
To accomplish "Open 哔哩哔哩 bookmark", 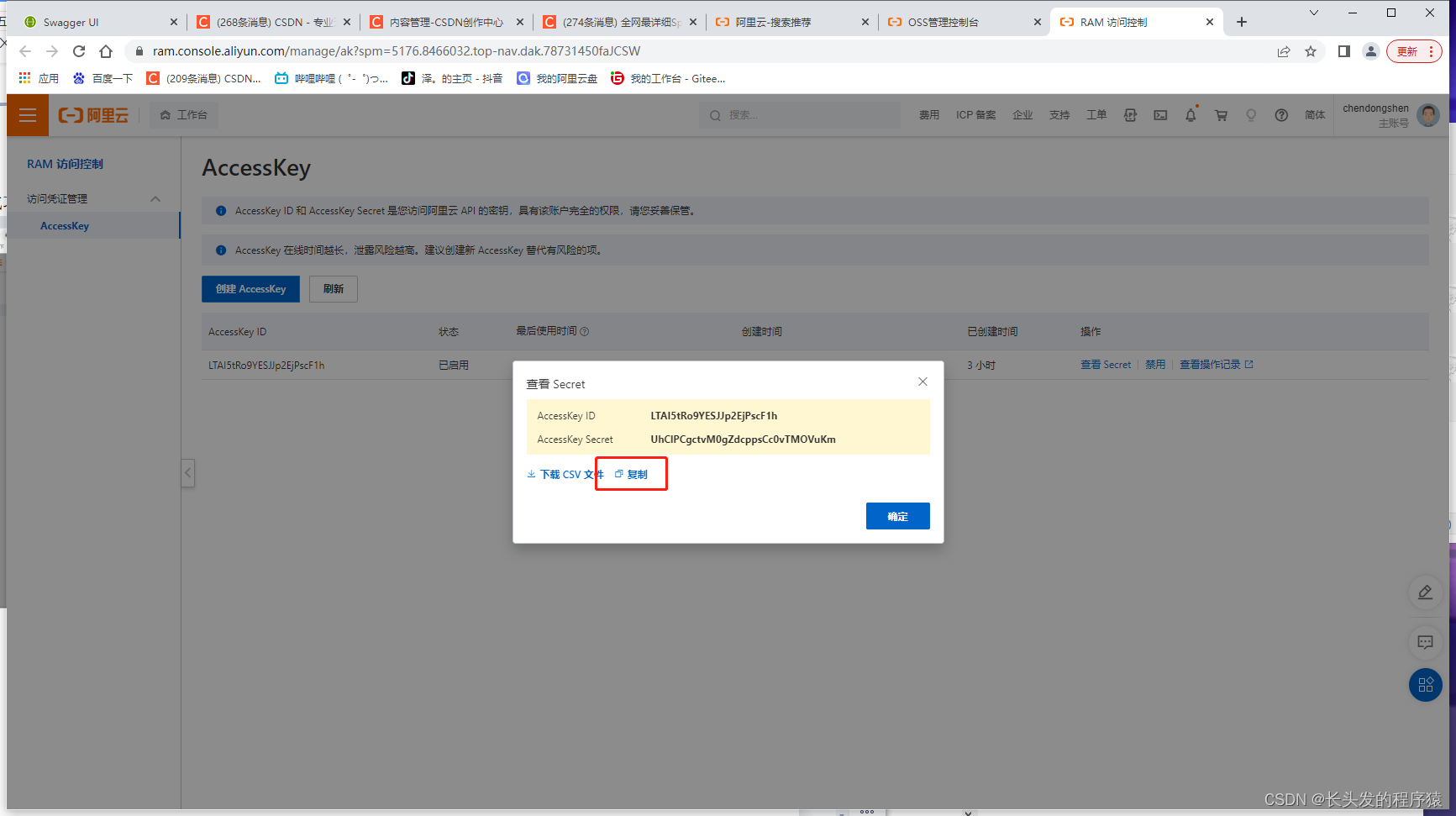I will tap(331, 78).
